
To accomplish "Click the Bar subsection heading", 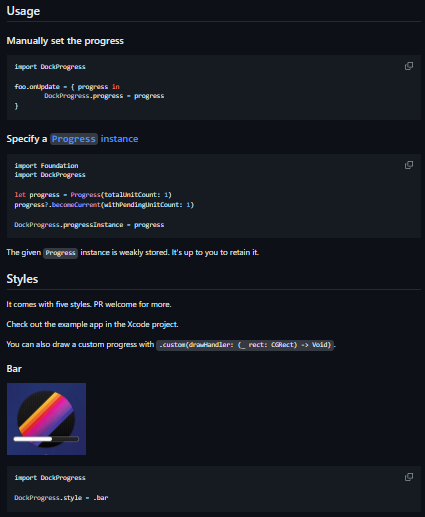I will pos(14,369).
